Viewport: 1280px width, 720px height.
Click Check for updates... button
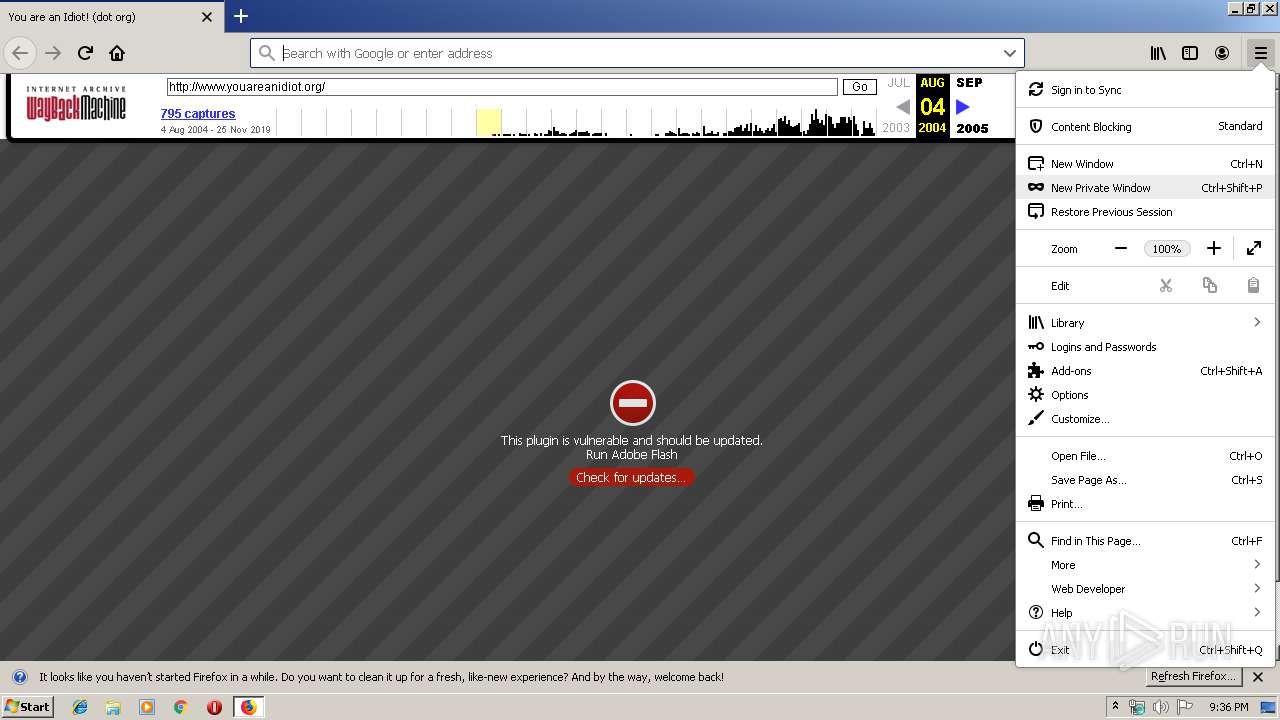coord(631,477)
